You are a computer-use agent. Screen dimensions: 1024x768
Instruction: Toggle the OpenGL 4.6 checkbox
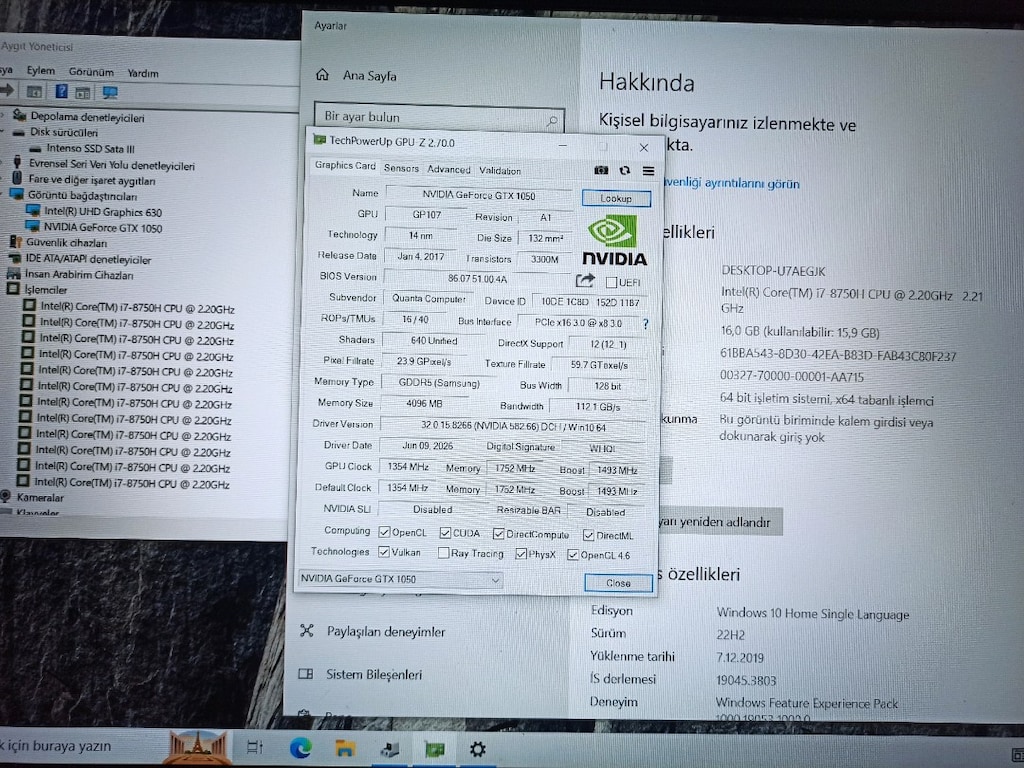pos(573,555)
